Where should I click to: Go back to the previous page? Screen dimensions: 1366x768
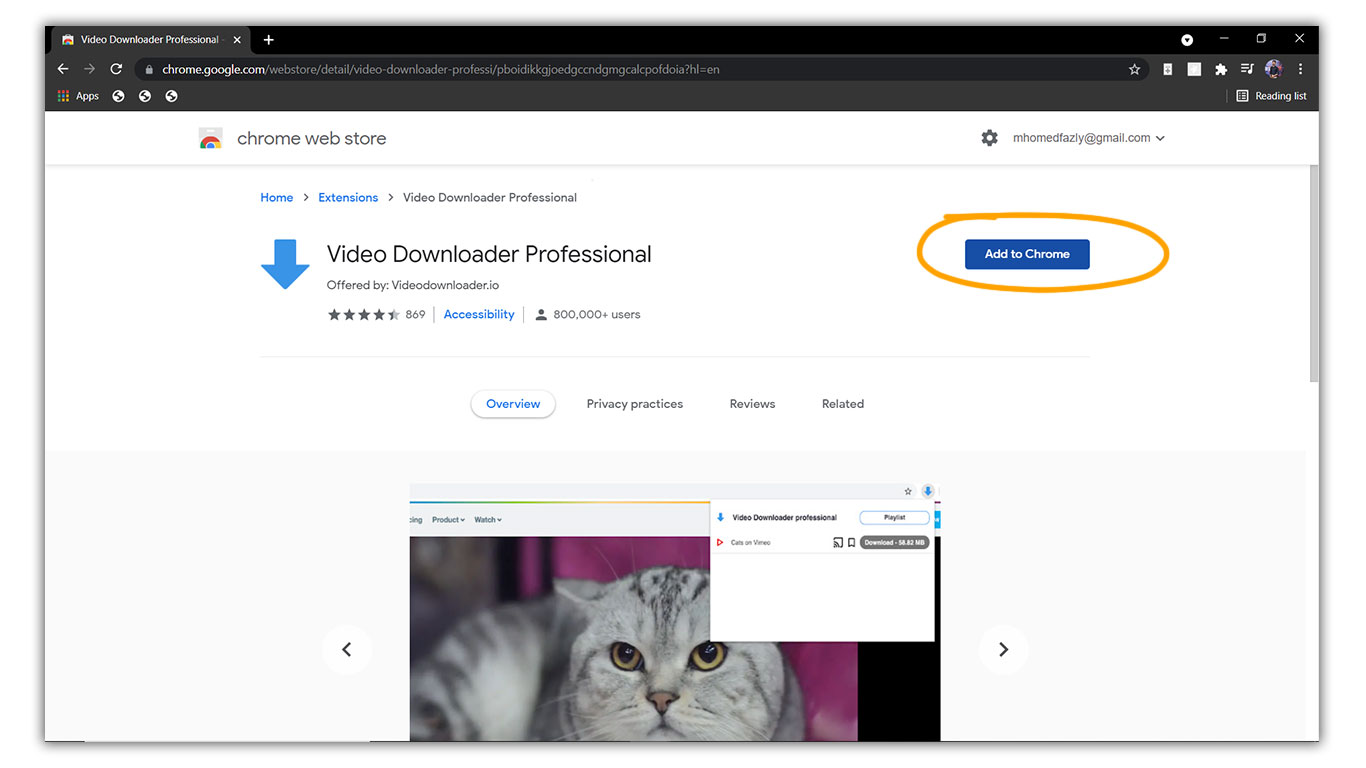point(63,69)
